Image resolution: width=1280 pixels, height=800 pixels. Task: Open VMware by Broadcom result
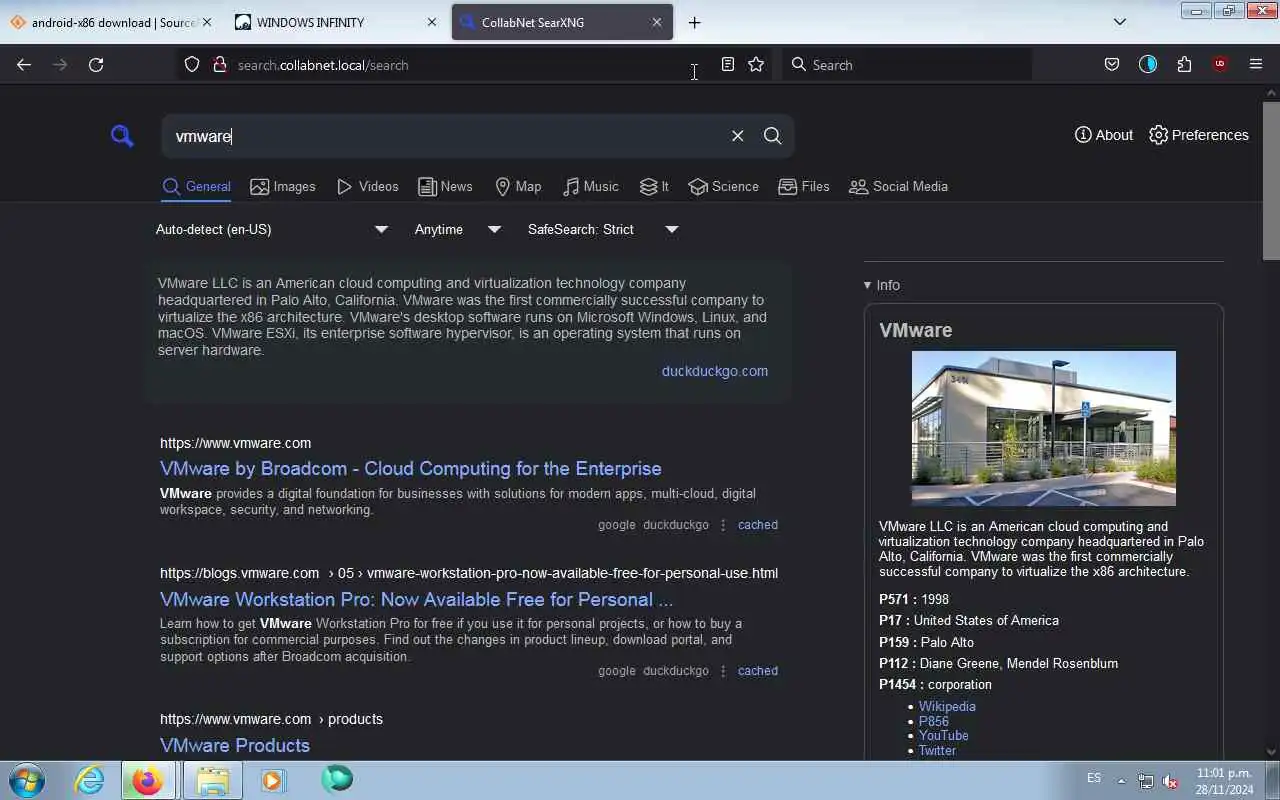pyautogui.click(x=410, y=468)
